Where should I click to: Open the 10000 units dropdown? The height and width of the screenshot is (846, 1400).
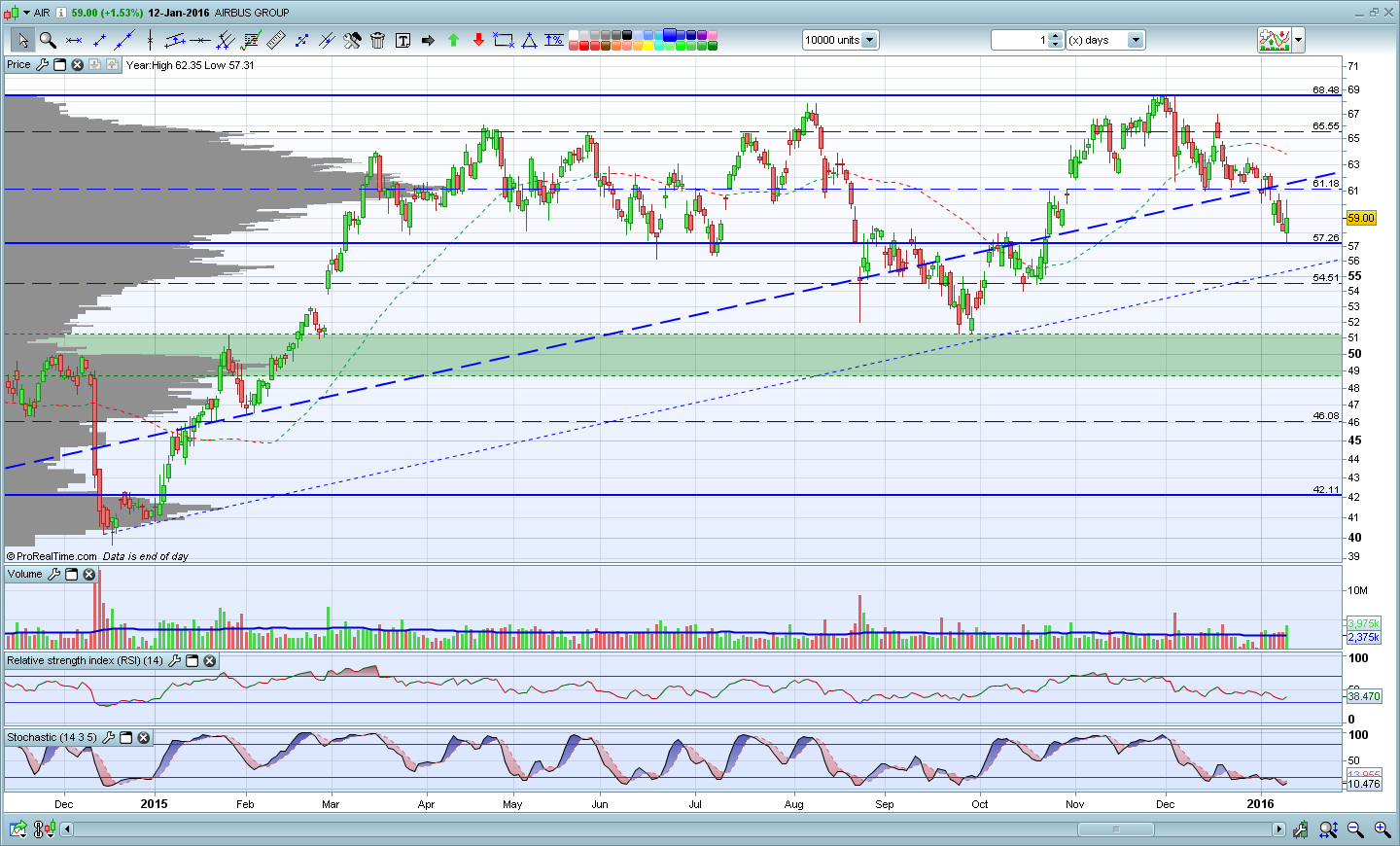[869, 40]
